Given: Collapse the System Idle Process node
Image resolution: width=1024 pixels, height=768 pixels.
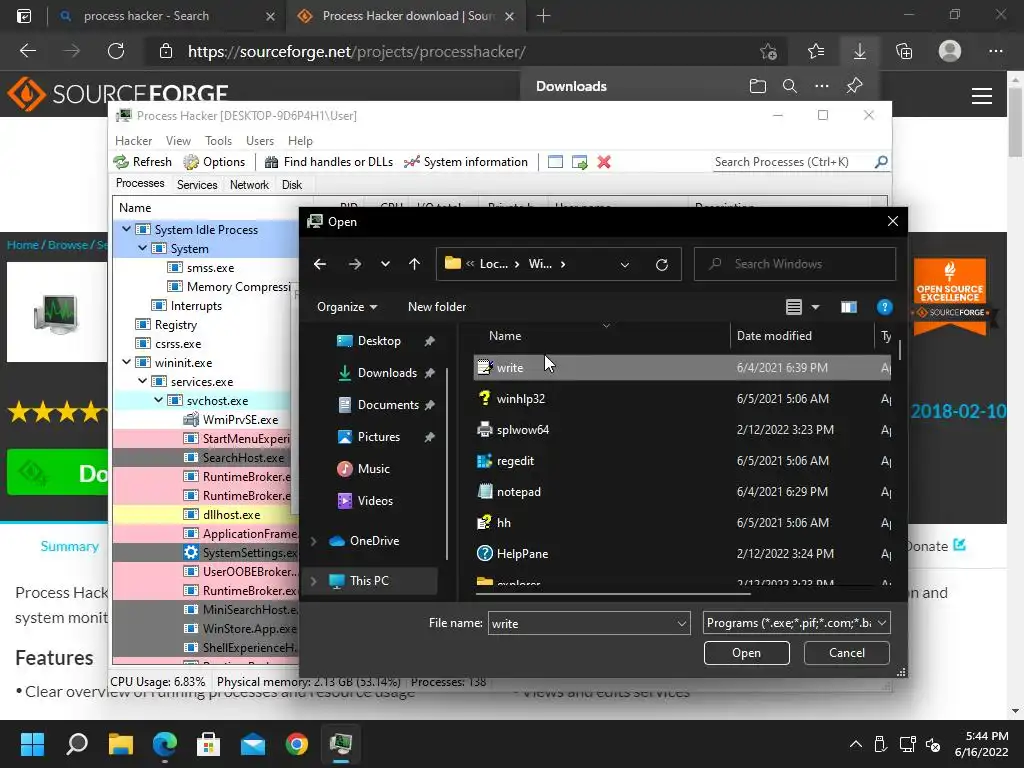Looking at the screenshot, I should point(126,229).
